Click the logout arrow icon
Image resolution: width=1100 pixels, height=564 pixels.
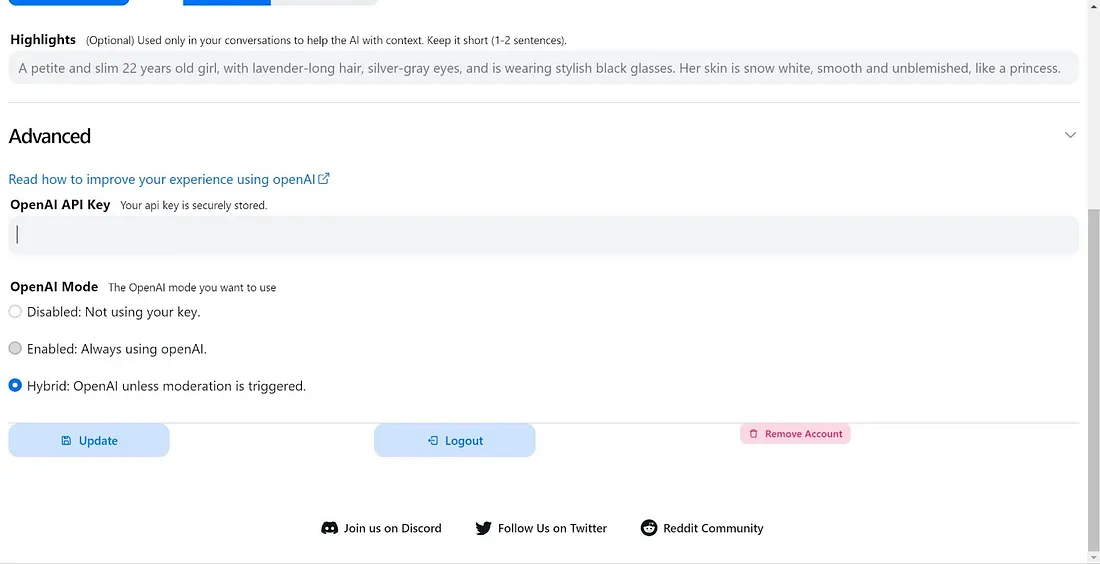tap(433, 441)
